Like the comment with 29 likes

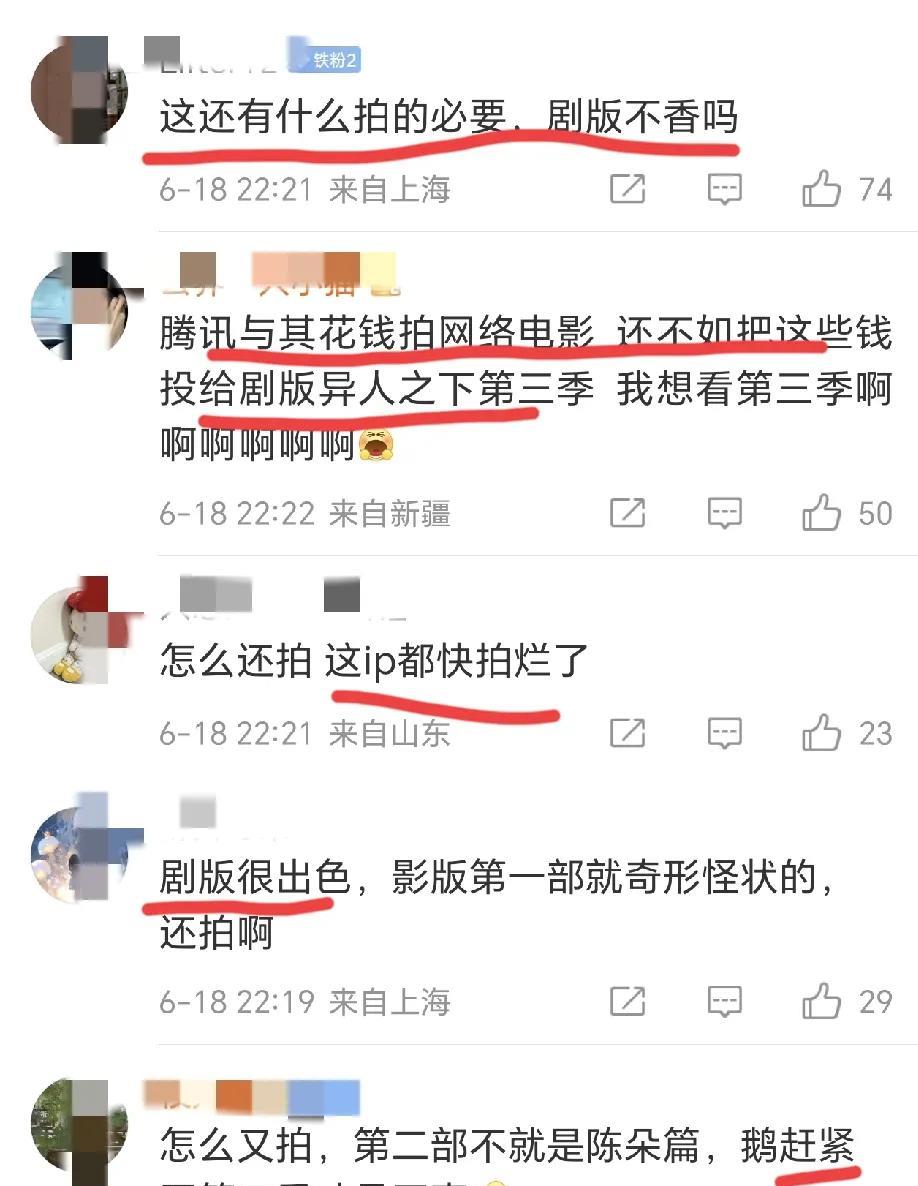click(821, 1001)
